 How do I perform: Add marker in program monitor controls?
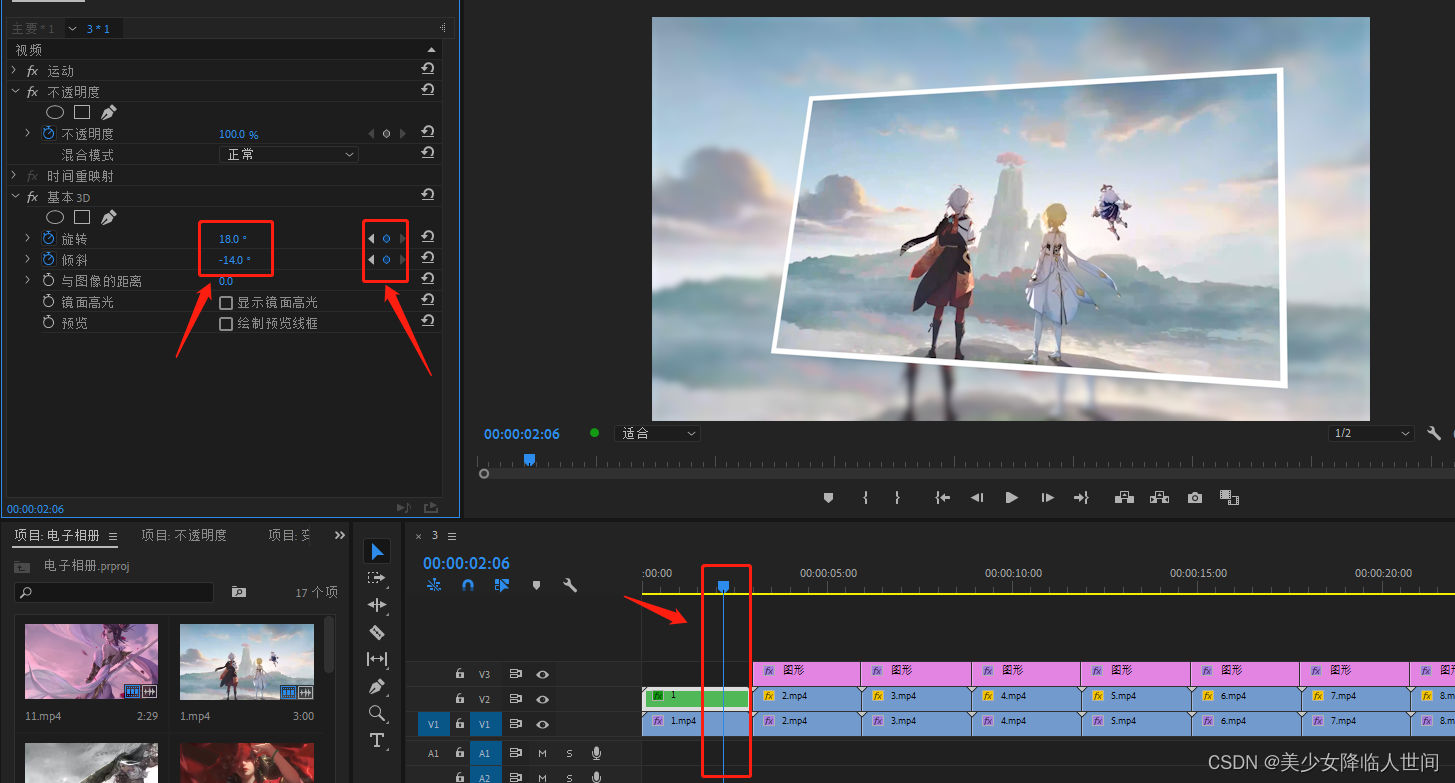[x=828, y=497]
